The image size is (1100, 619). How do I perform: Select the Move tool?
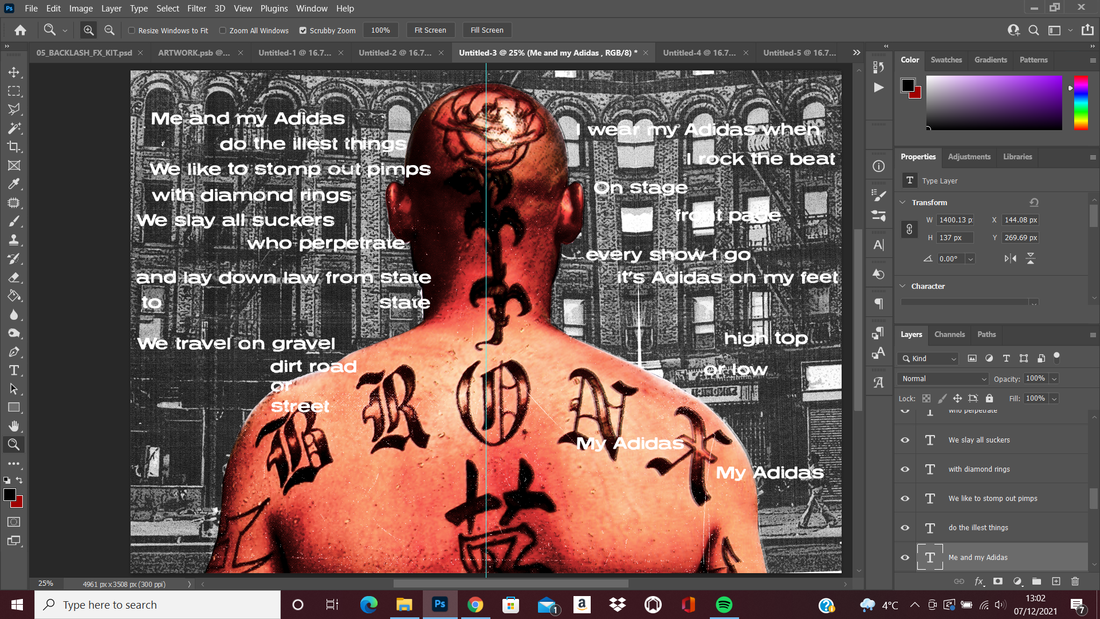[x=14, y=72]
